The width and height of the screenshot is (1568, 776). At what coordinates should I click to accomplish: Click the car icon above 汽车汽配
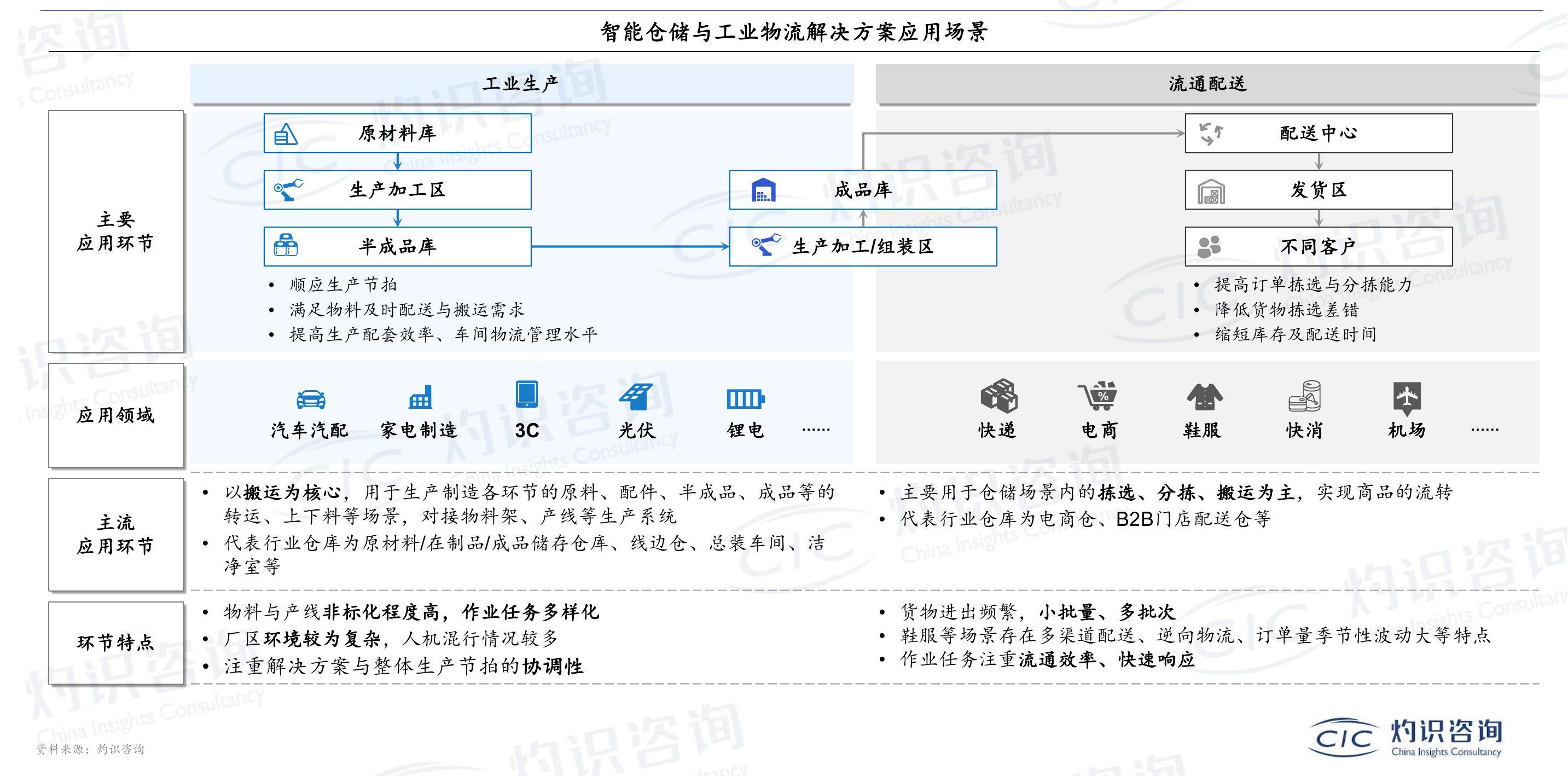(310, 399)
